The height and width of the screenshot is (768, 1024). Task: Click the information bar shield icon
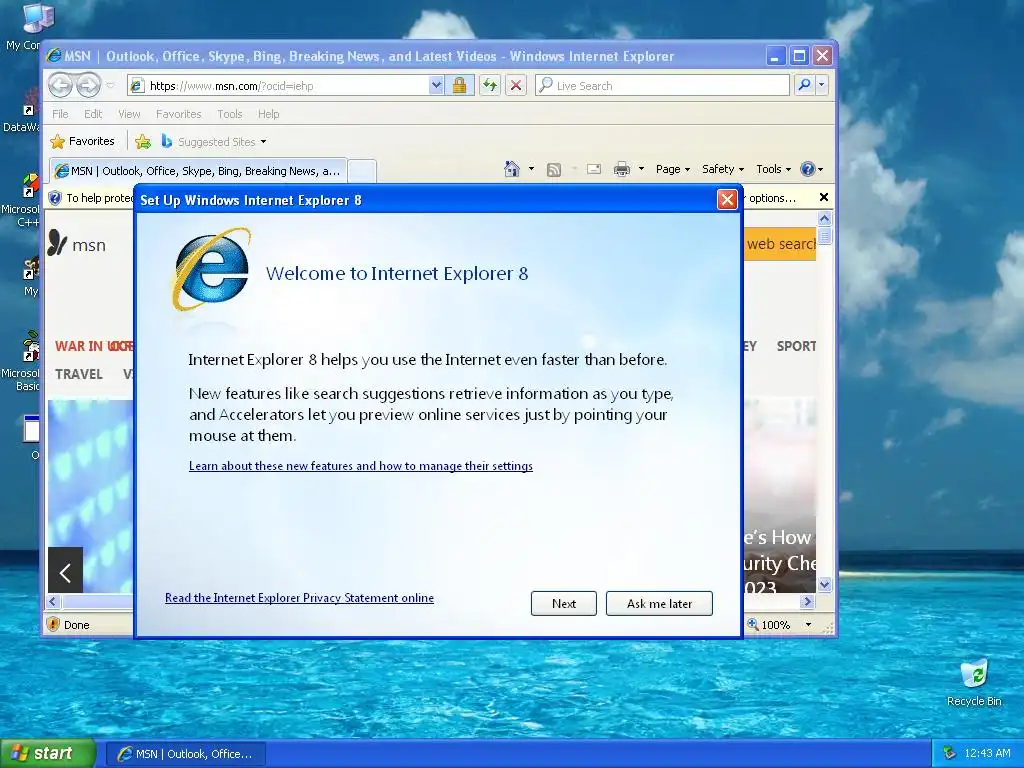(56, 198)
